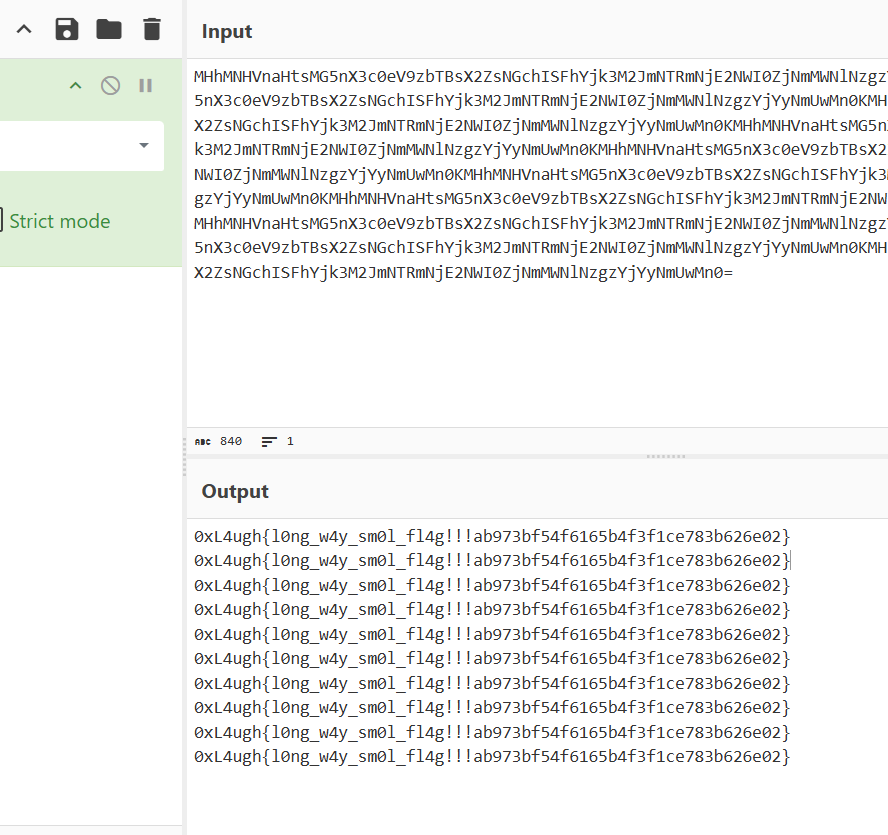The width and height of the screenshot is (888, 835).
Task: Set a breakpoint with the pause icon
Action: tap(146, 86)
